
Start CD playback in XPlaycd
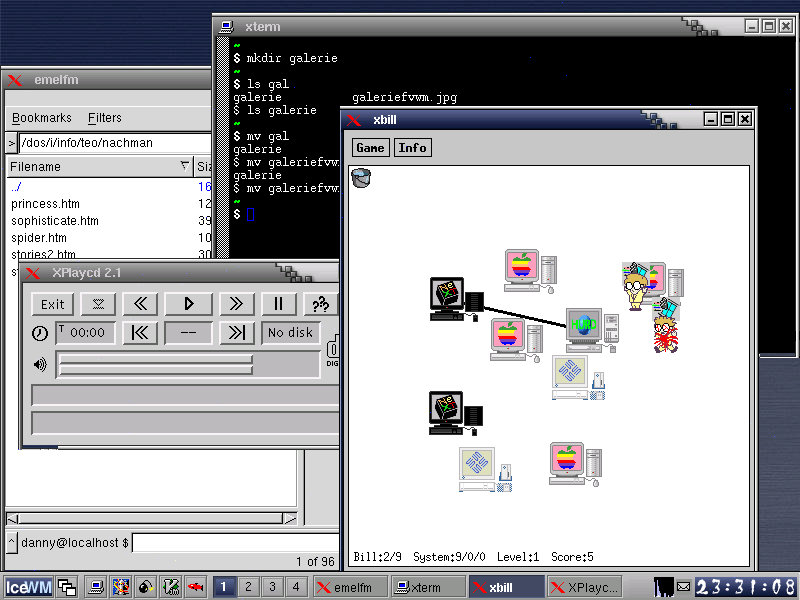pyautogui.click(x=188, y=304)
